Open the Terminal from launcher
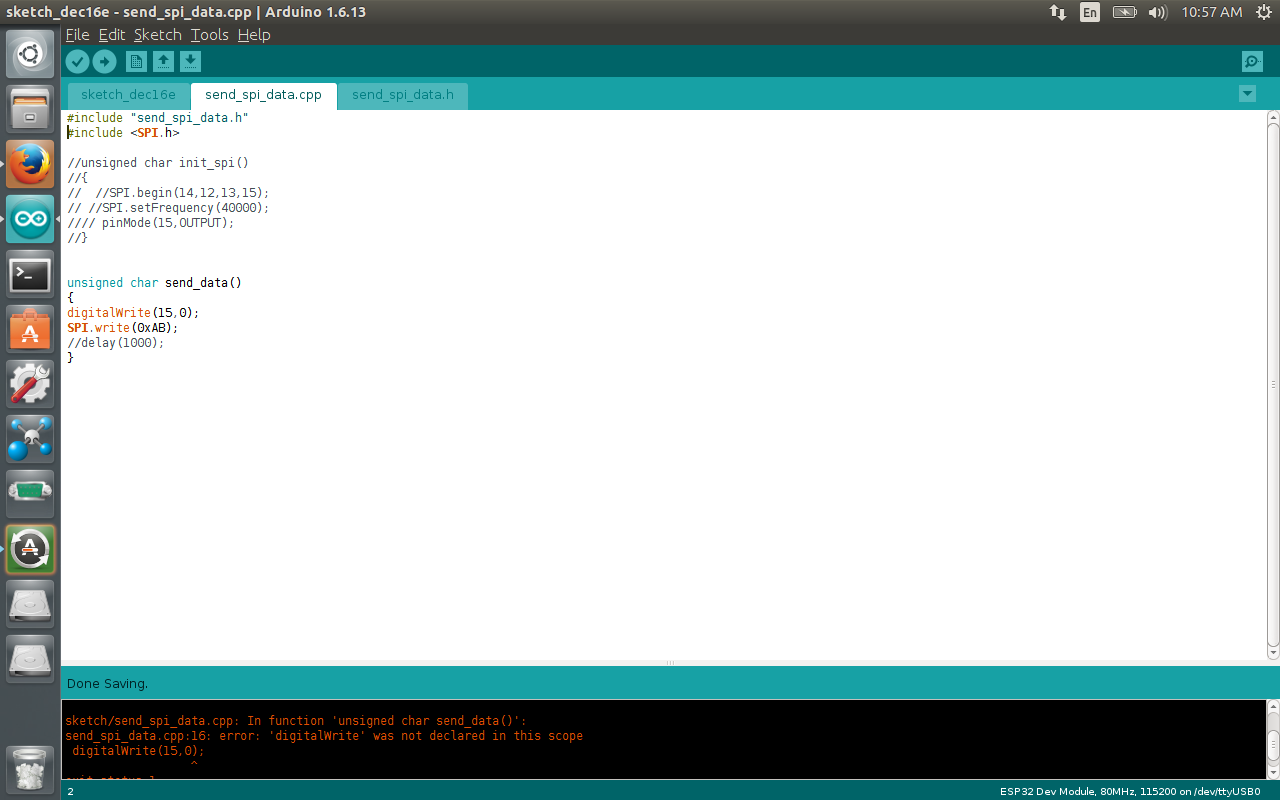 pyautogui.click(x=30, y=274)
